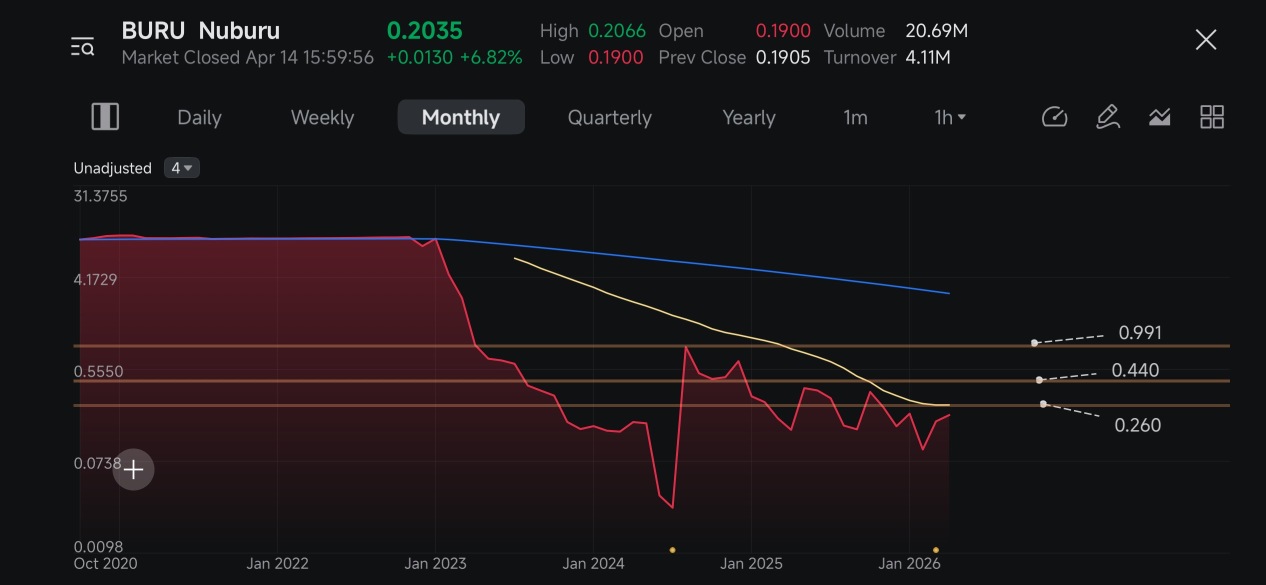1266x585 pixels.
Task: Toggle the split-panel layout icon
Action: point(105,117)
